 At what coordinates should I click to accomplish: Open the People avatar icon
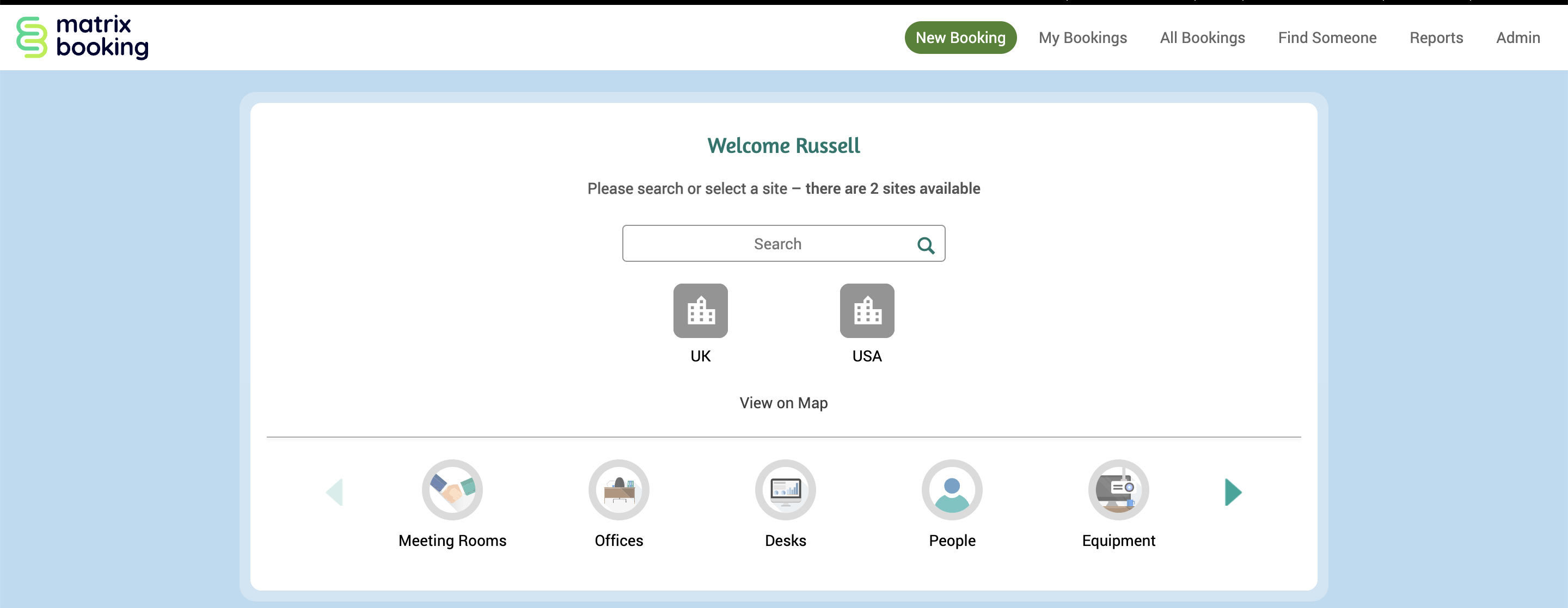click(x=952, y=489)
